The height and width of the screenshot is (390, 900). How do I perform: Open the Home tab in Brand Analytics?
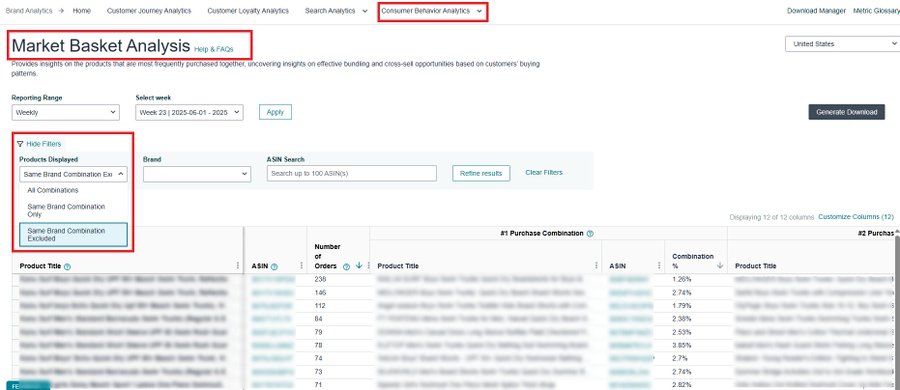pyautogui.click(x=82, y=11)
